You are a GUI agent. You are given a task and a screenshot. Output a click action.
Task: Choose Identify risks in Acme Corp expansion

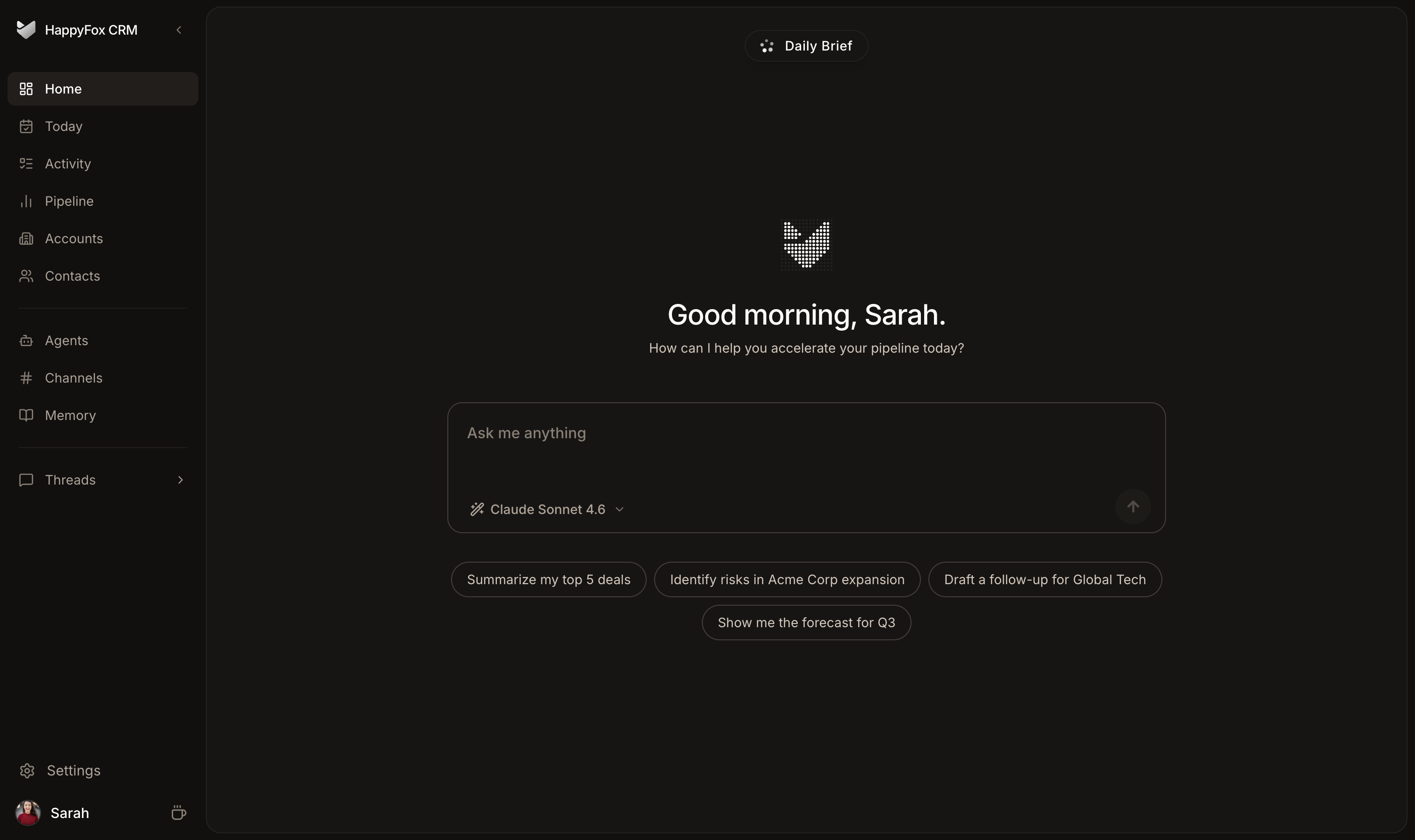[787, 579]
